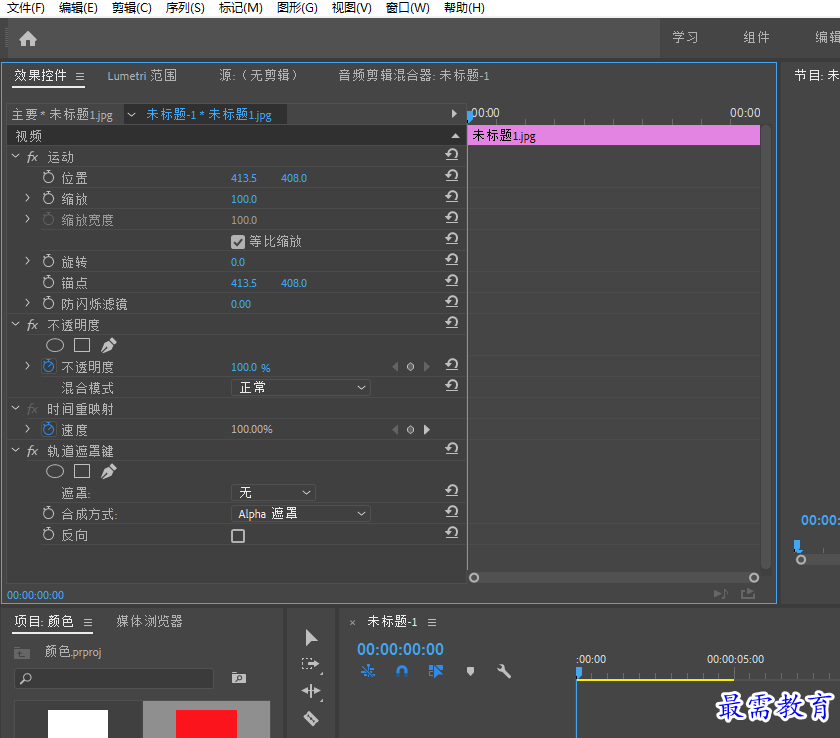
Task: Reset the 缩放 parameter
Action: (452, 197)
